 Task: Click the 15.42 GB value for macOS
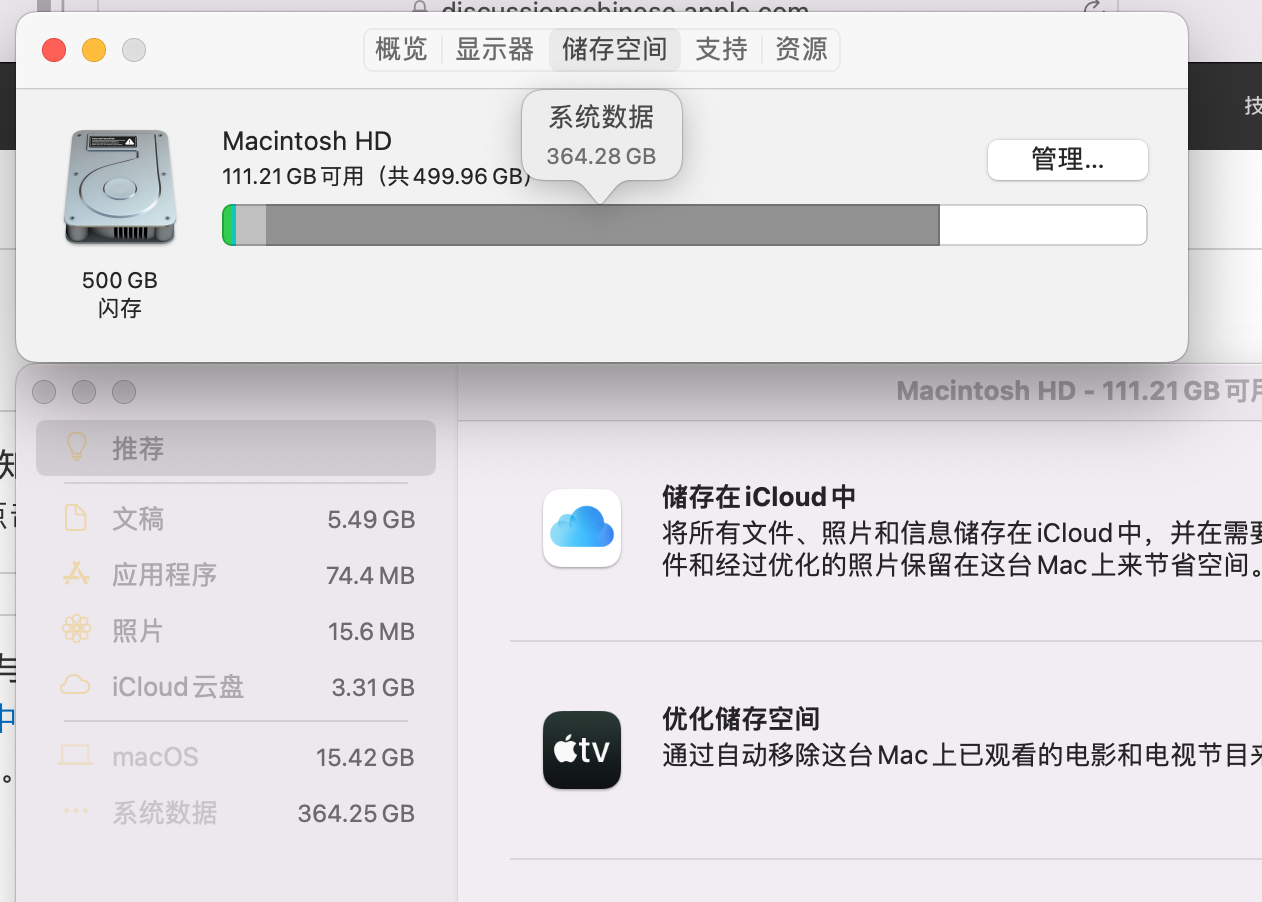point(365,758)
